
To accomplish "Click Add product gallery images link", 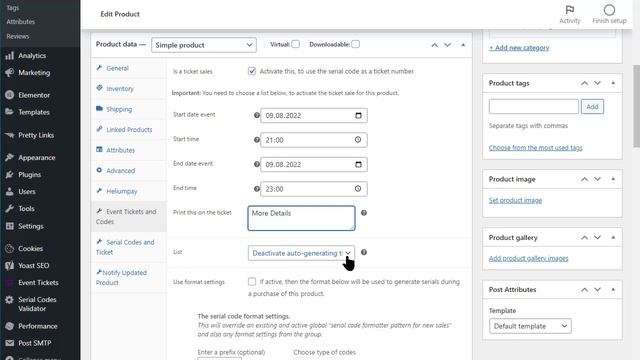I will pyautogui.click(x=528, y=258).
